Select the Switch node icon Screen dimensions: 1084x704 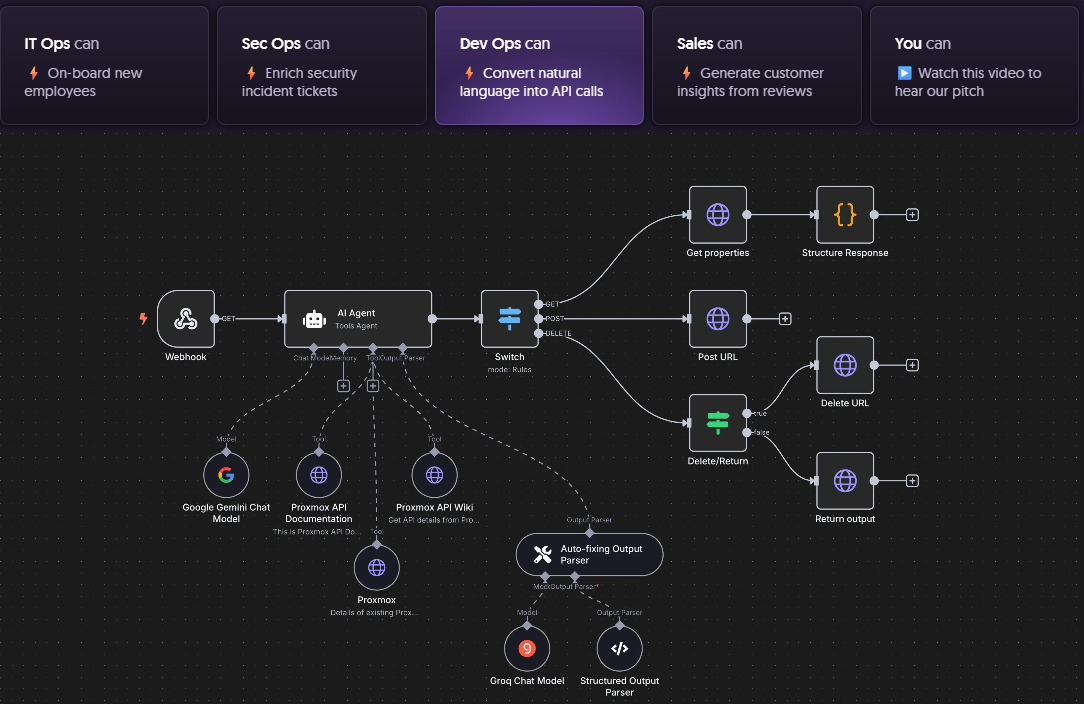pyautogui.click(x=510, y=319)
